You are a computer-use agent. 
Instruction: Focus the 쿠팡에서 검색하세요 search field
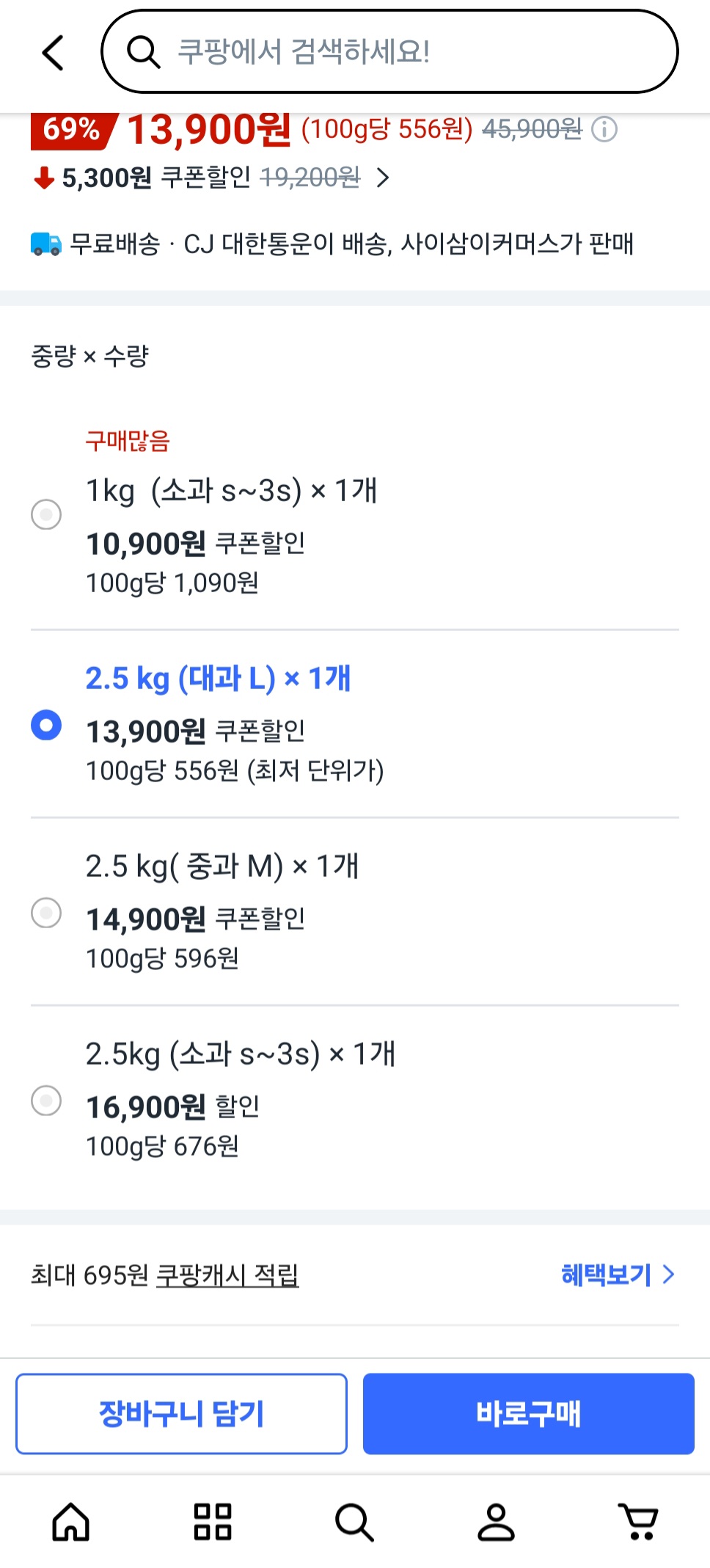[411, 53]
